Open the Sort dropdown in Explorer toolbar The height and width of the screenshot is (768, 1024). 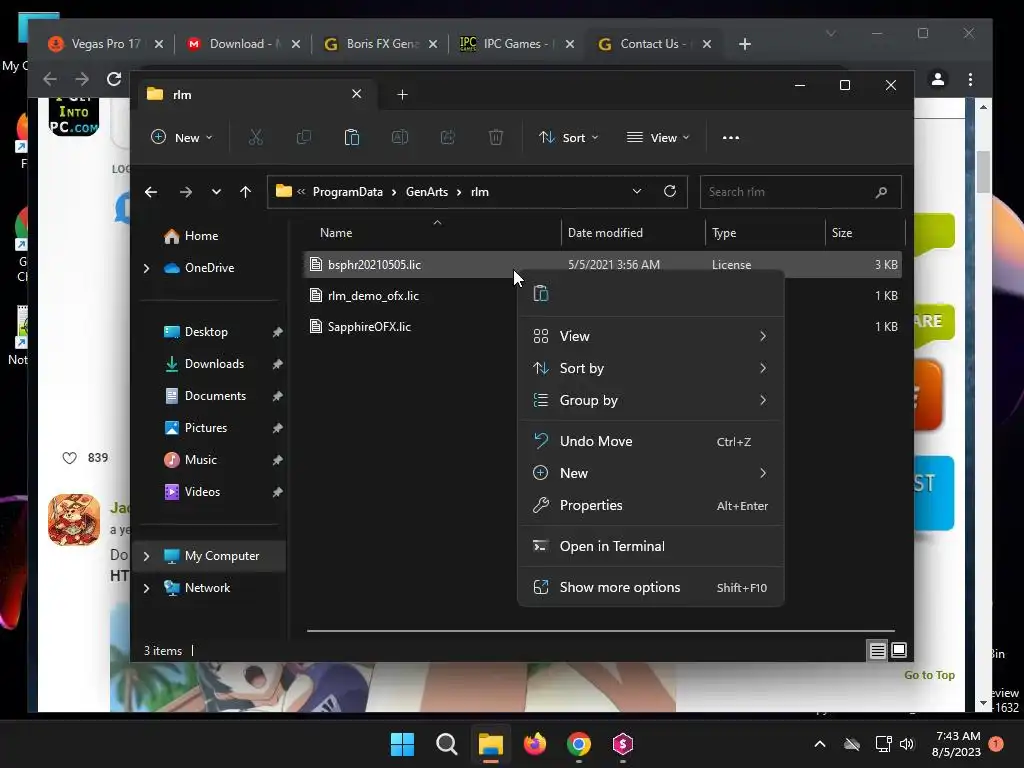tap(568, 137)
